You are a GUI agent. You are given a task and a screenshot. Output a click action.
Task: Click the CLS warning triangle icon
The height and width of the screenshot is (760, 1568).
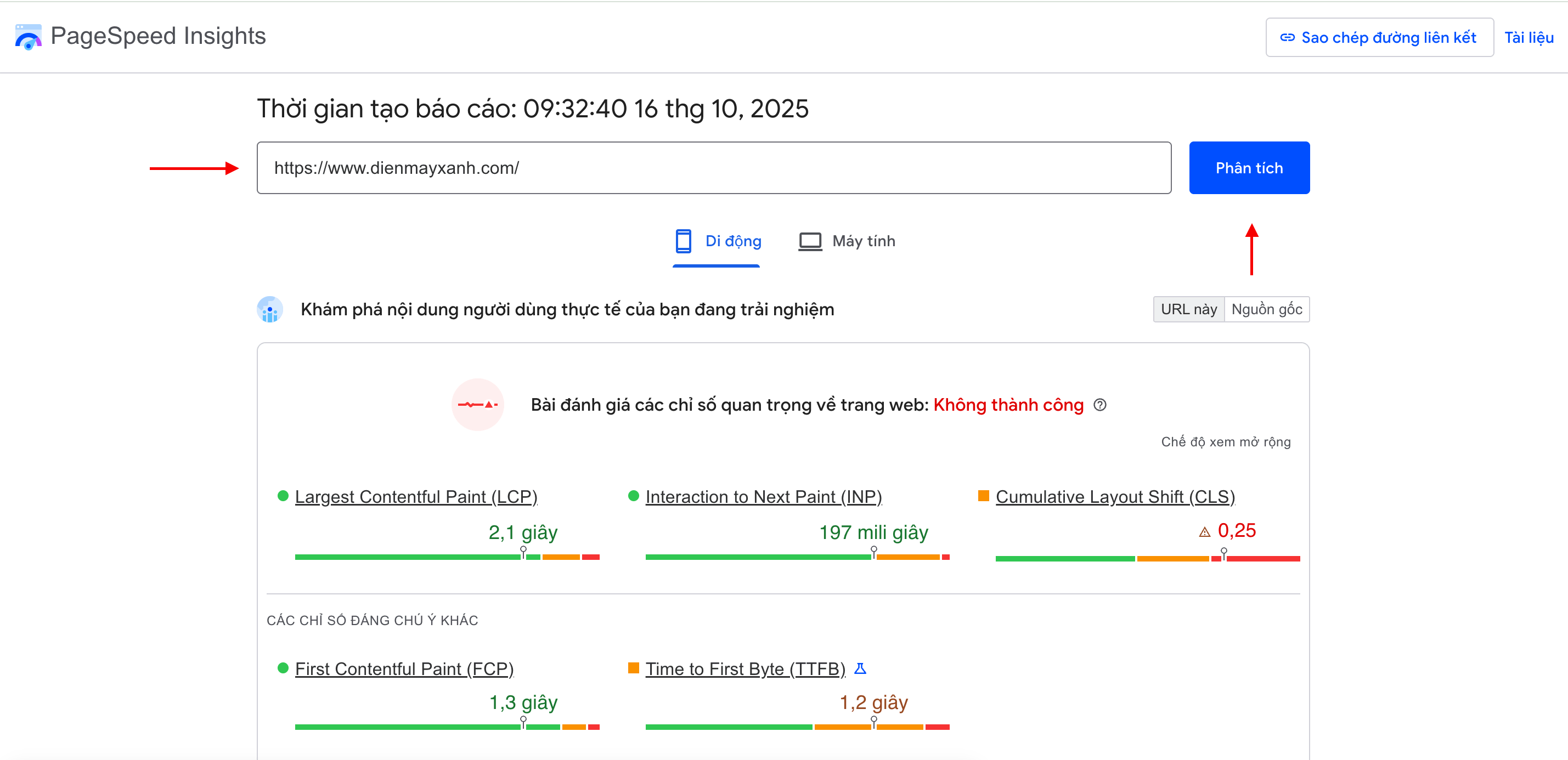pyautogui.click(x=1204, y=532)
